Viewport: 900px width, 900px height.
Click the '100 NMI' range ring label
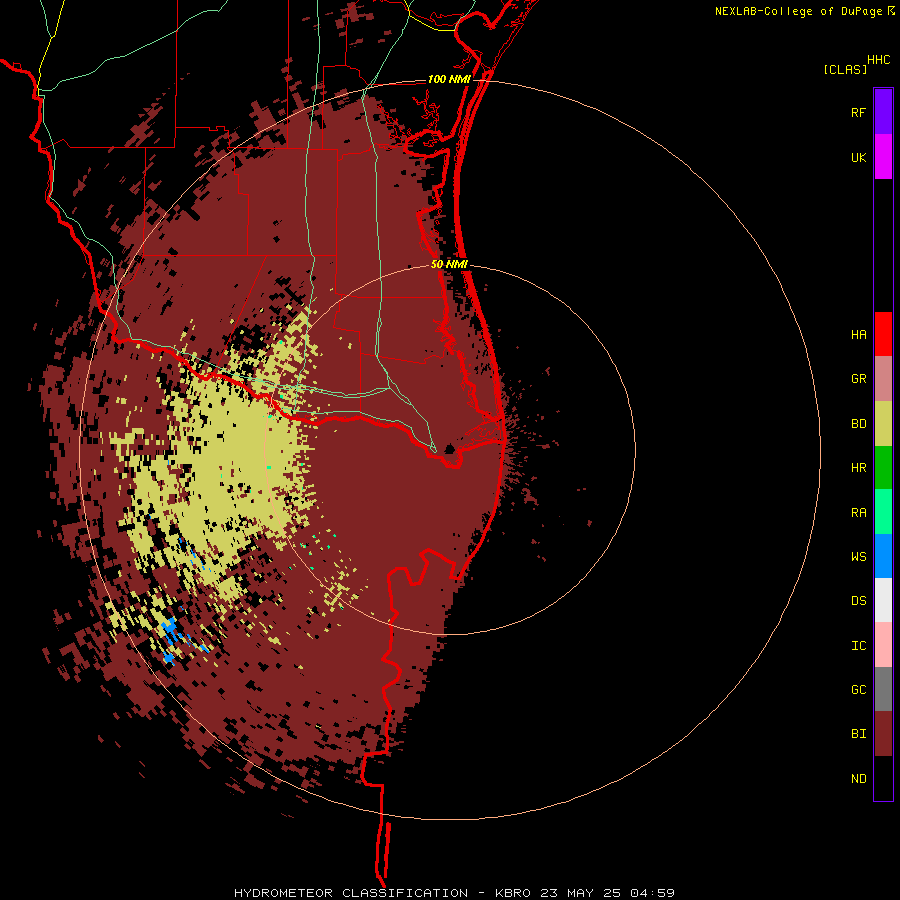[449, 79]
